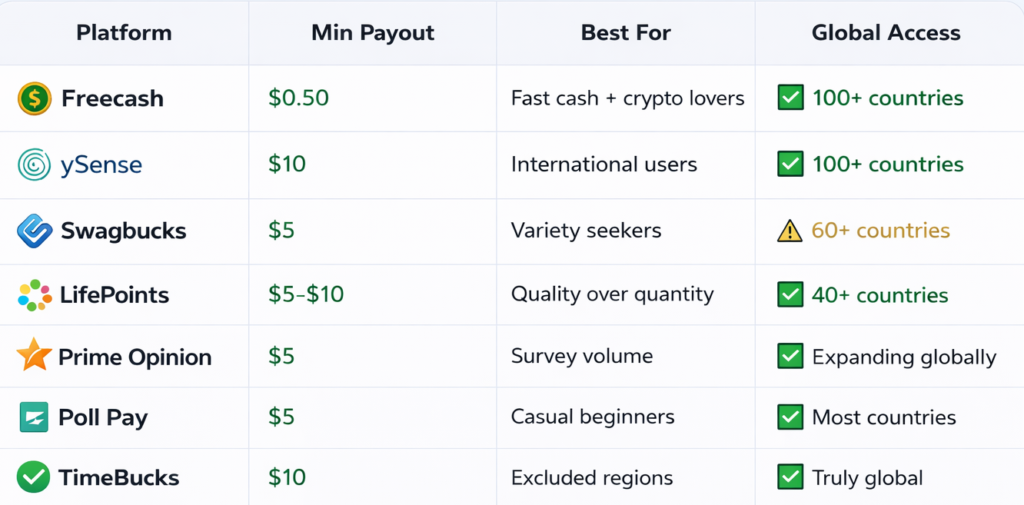Click the Poll Pay teal icon
The image size is (1024, 505).
[x=34, y=417]
